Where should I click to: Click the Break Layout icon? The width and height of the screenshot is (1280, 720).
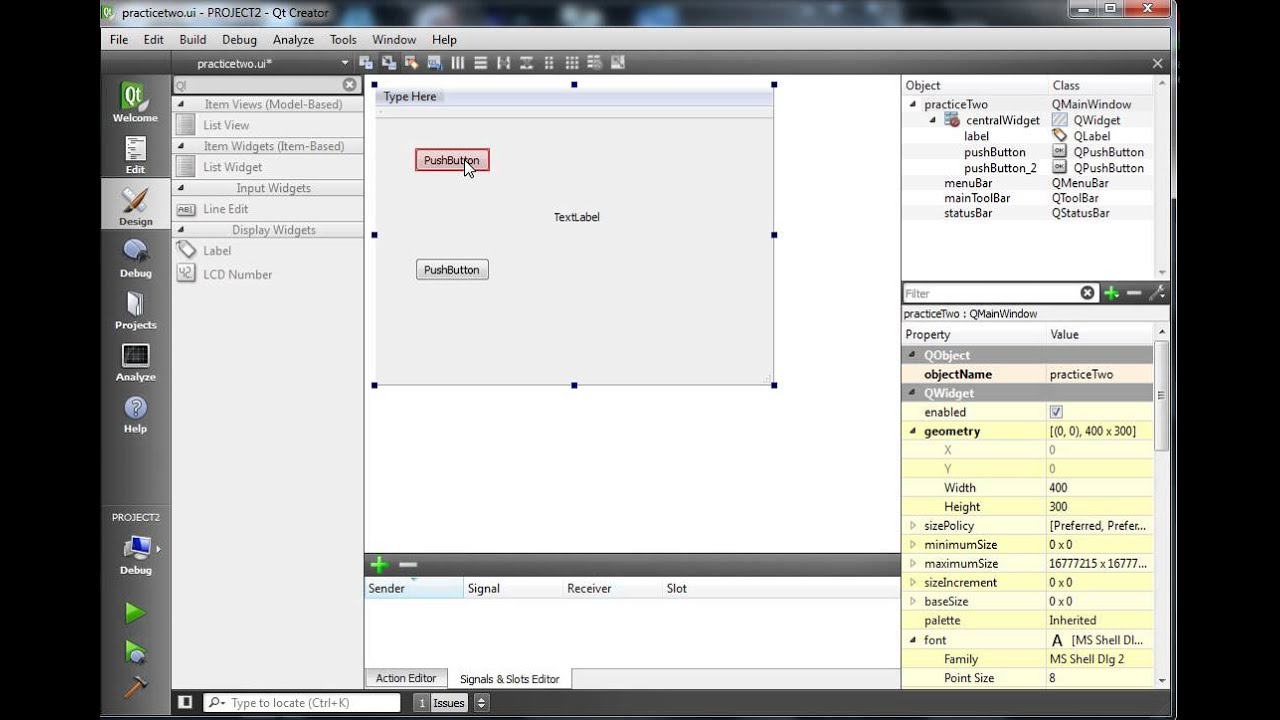tap(596, 63)
